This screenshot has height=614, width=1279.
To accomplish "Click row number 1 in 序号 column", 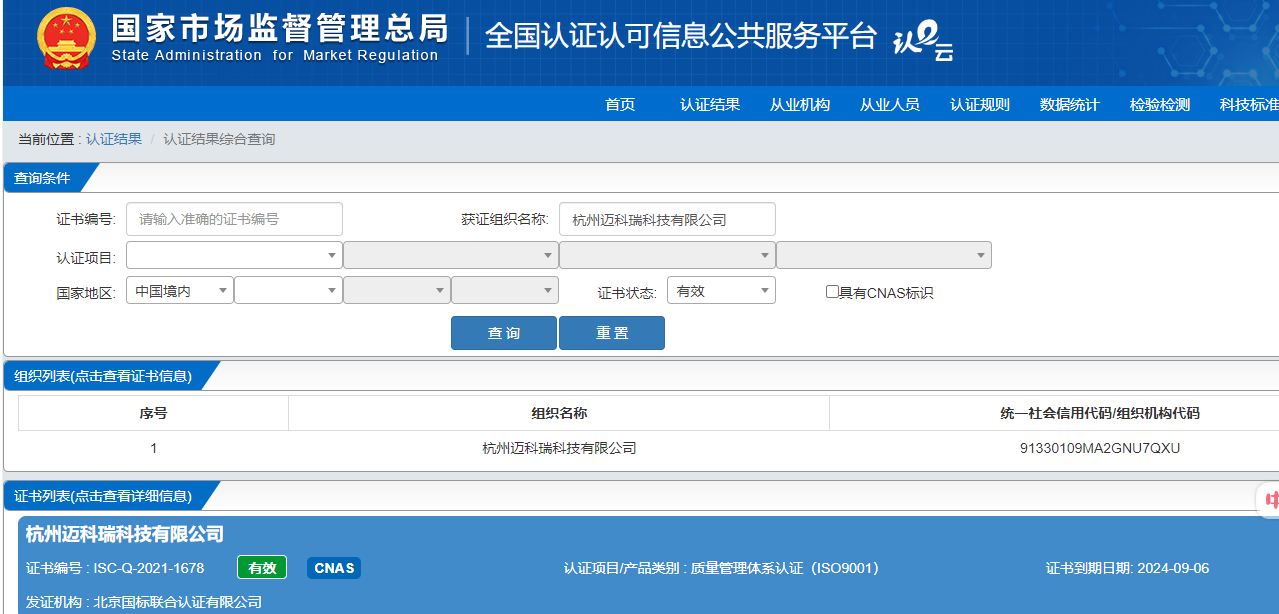I will coord(153,448).
